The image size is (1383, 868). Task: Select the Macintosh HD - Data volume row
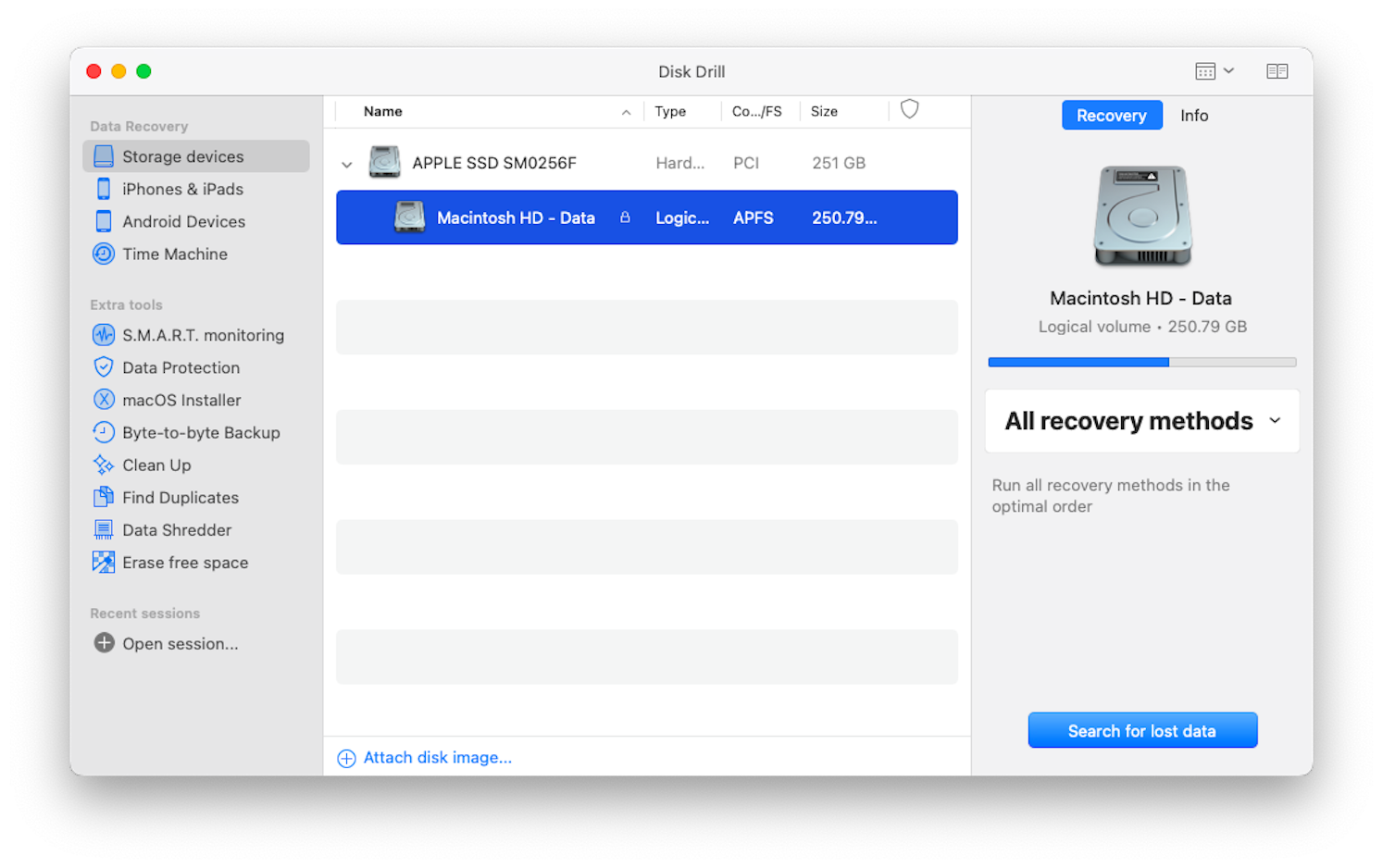click(646, 217)
